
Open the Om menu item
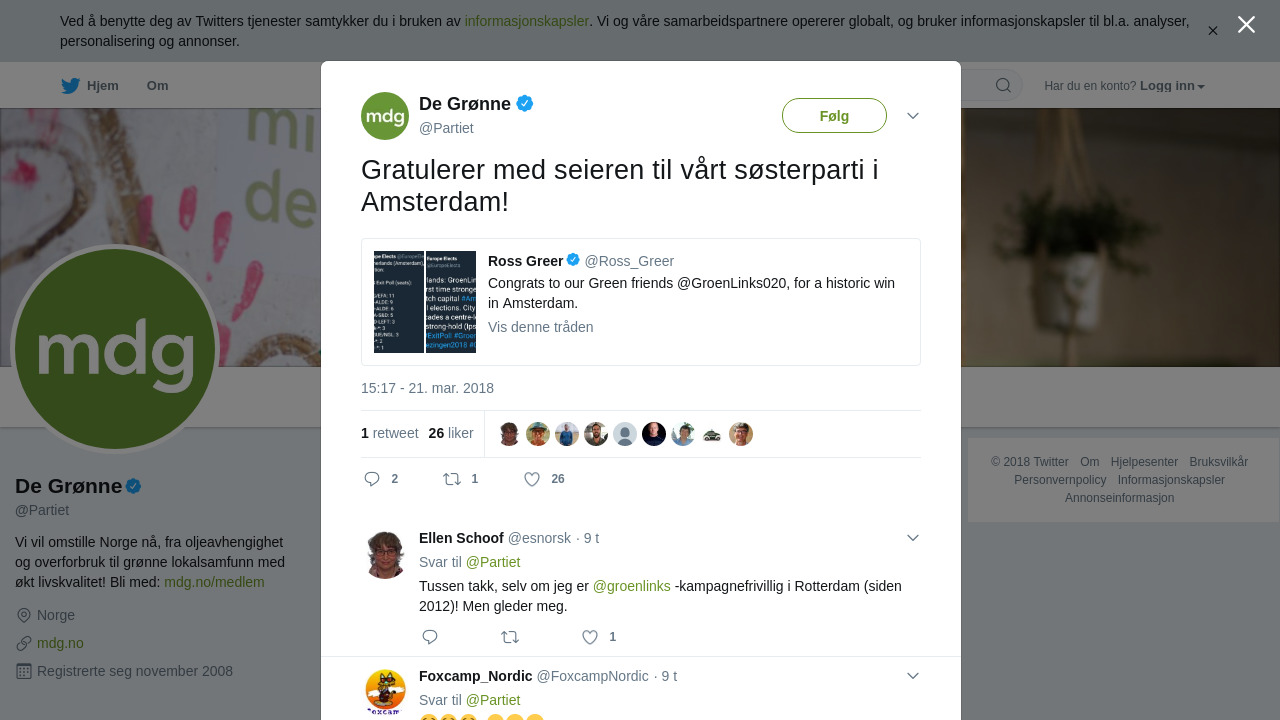(157, 86)
